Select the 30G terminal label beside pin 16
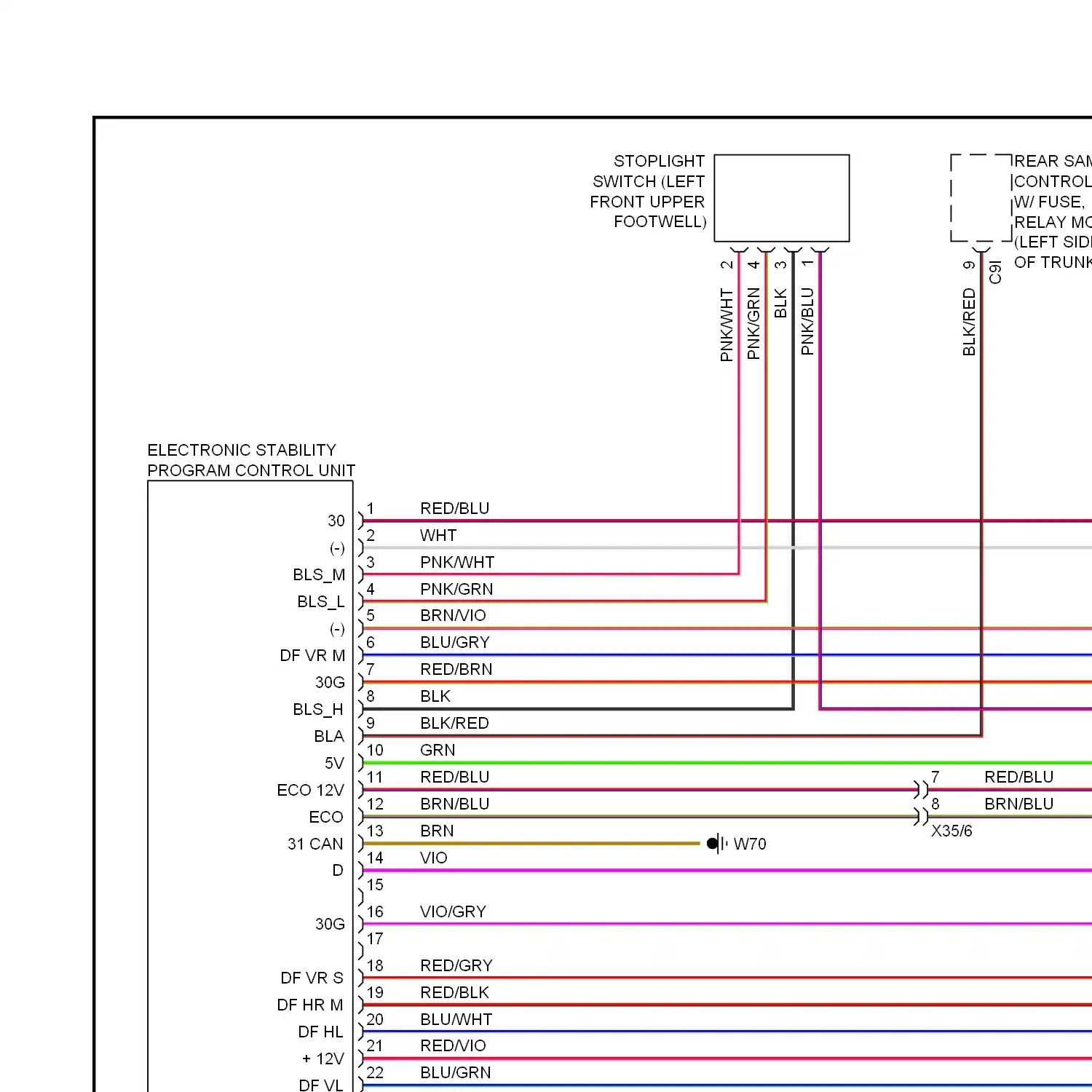 pos(330,924)
